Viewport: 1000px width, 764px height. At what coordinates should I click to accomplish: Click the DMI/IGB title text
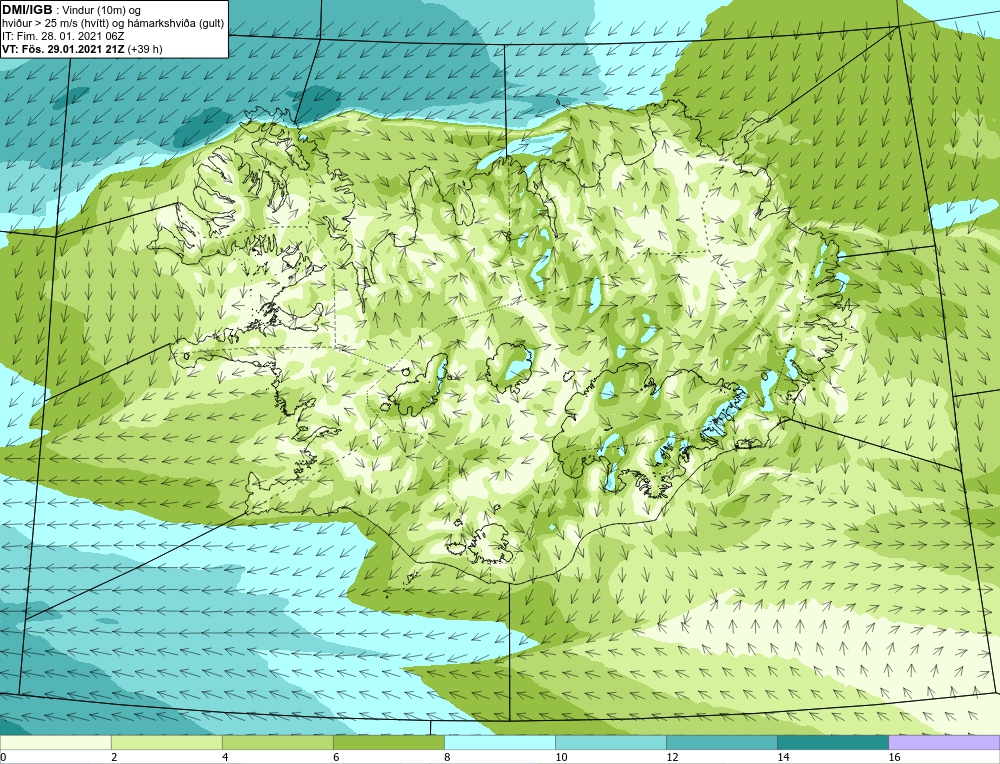tap(27, 10)
